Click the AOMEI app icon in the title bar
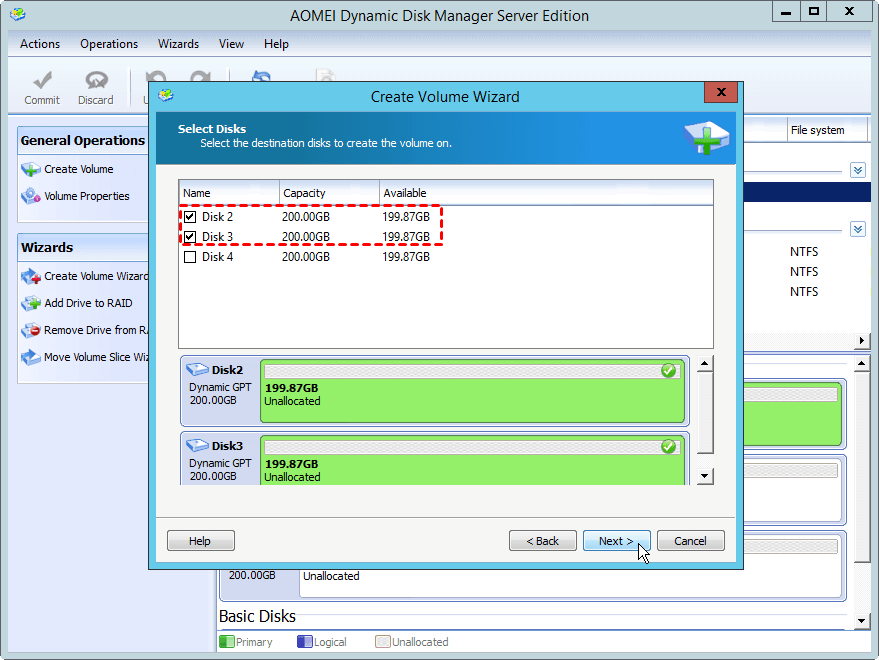This screenshot has height=660, width=879. 18,15
